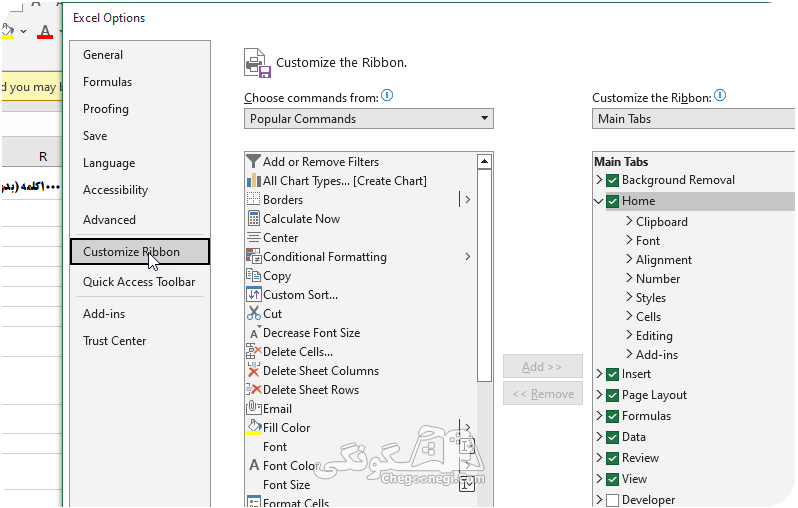Expand the Alignment group
Viewport: 798px width, 508px height.
[630, 259]
